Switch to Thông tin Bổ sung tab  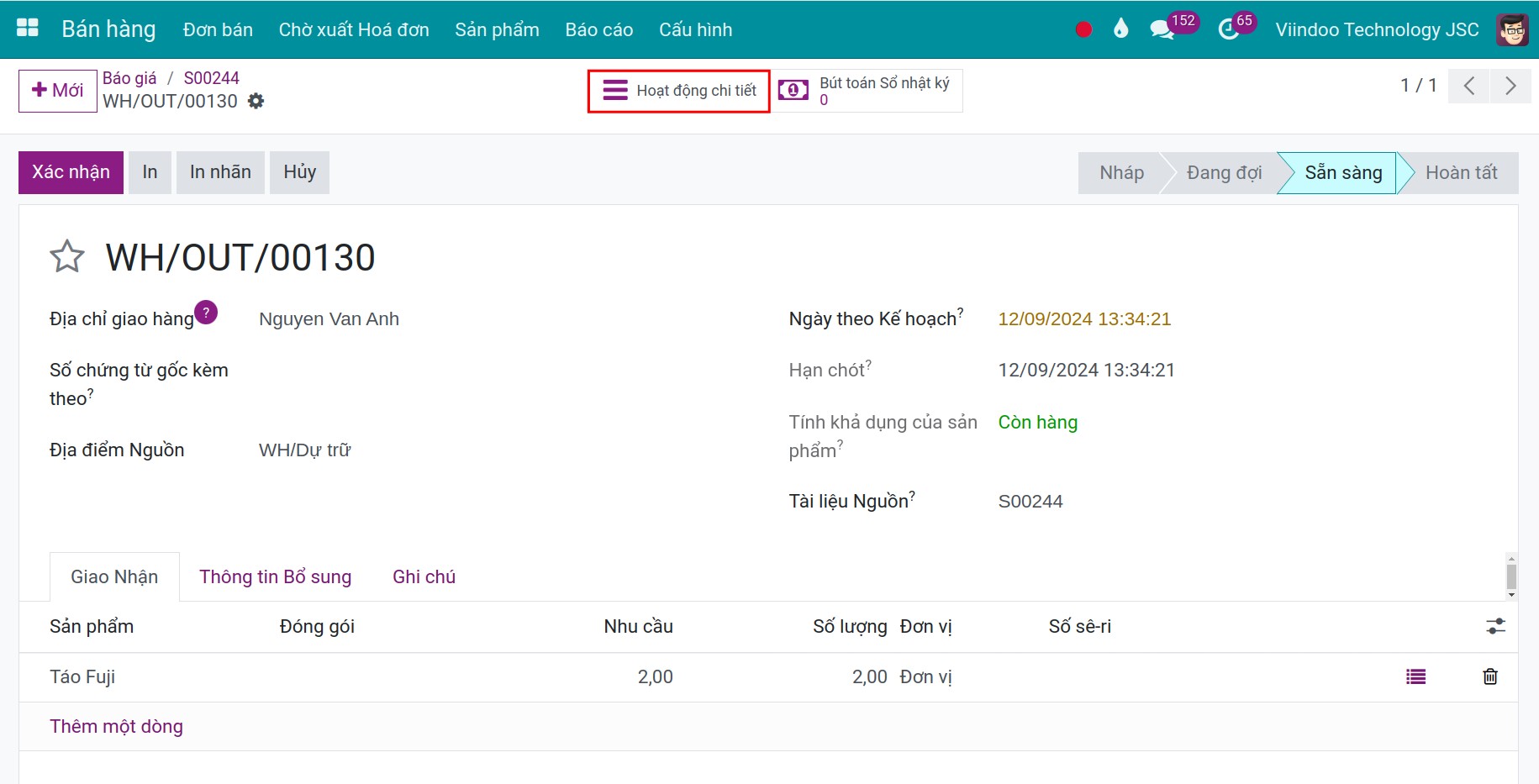tap(276, 576)
